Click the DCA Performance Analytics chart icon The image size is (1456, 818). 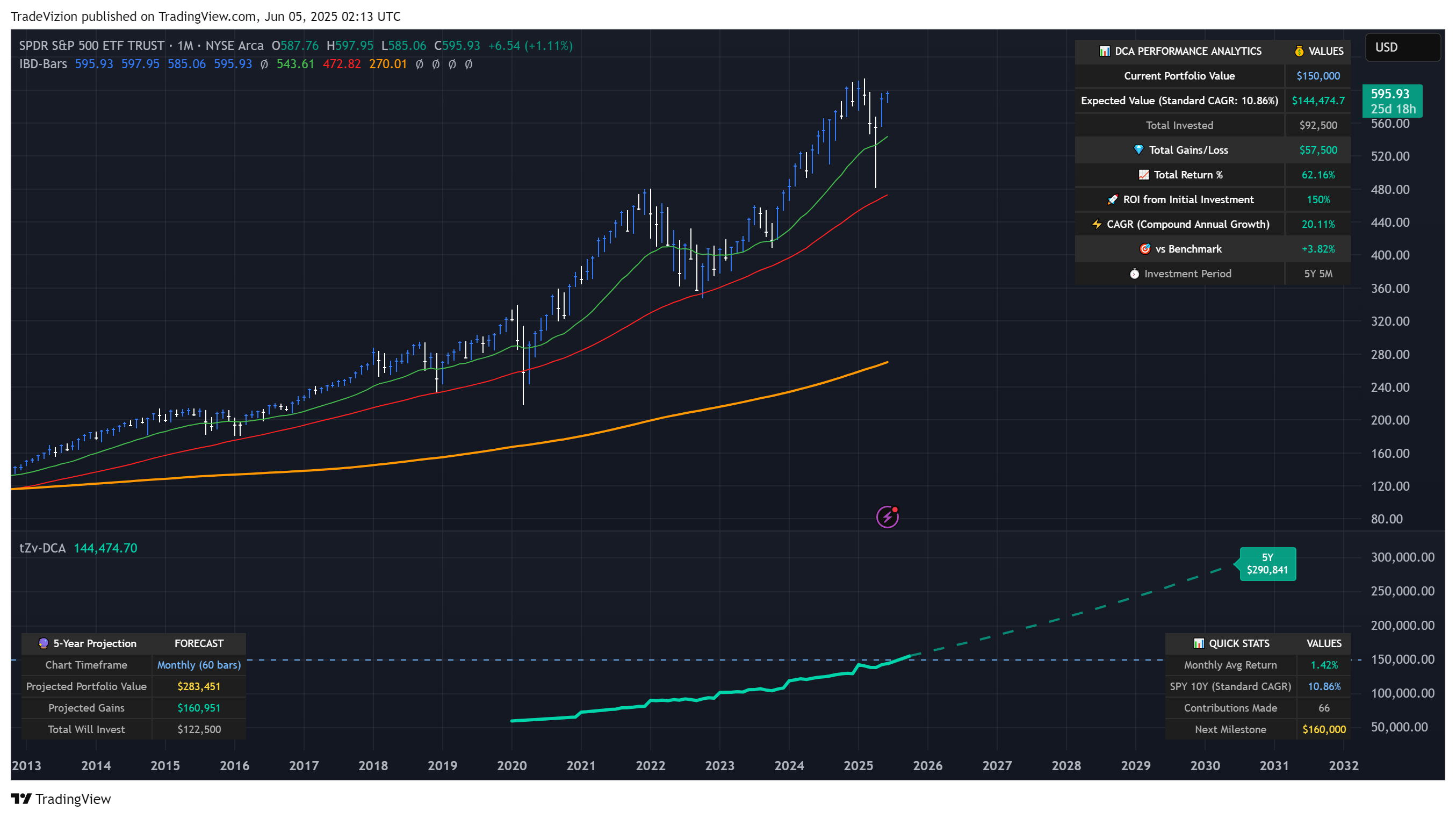[x=1104, y=51]
